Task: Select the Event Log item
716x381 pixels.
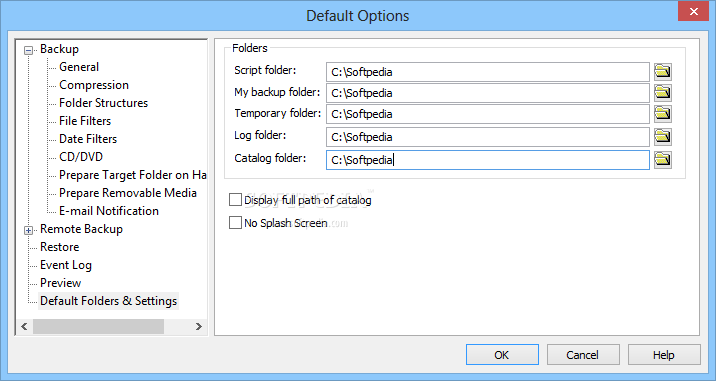Action: pyautogui.click(x=66, y=265)
